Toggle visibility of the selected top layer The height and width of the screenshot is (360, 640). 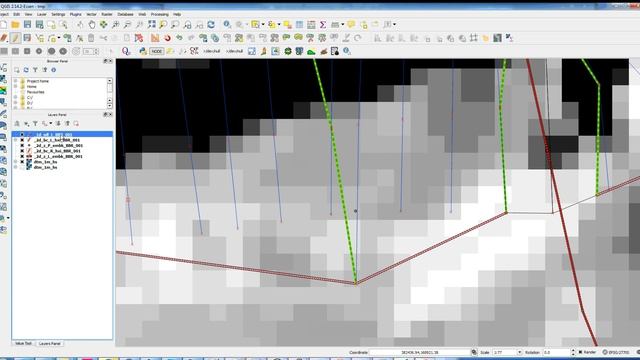point(22,134)
